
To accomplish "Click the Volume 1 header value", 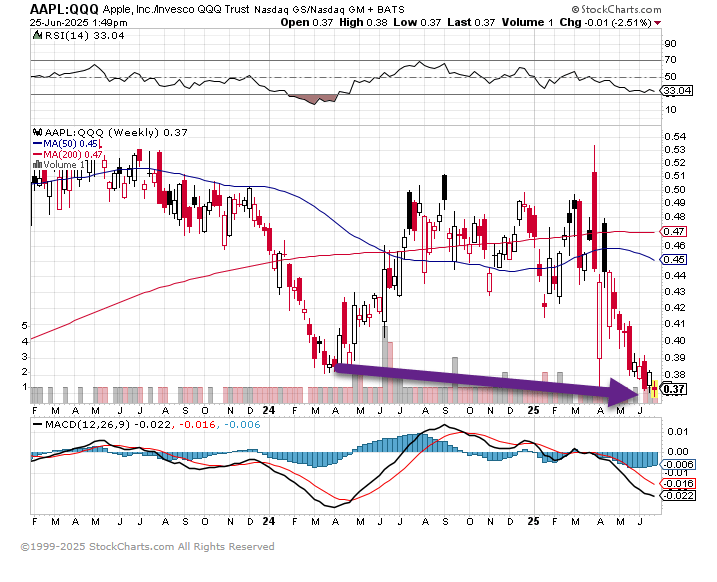I will click(527, 22).
